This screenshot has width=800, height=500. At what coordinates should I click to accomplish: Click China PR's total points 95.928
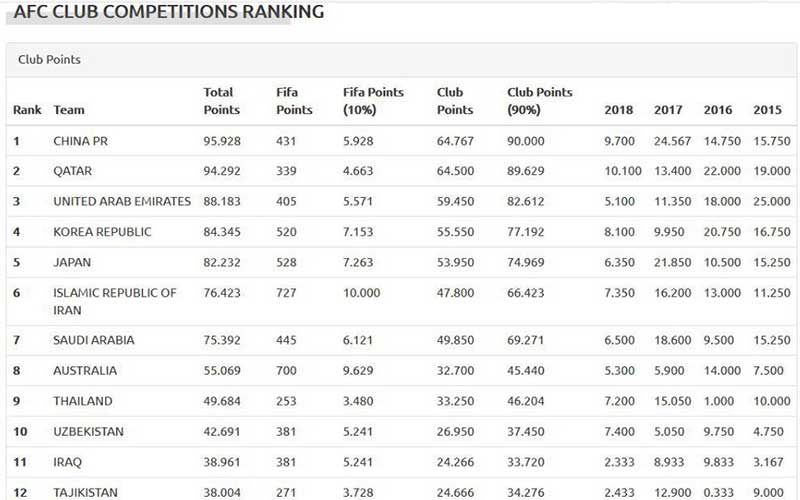[222, 141]
